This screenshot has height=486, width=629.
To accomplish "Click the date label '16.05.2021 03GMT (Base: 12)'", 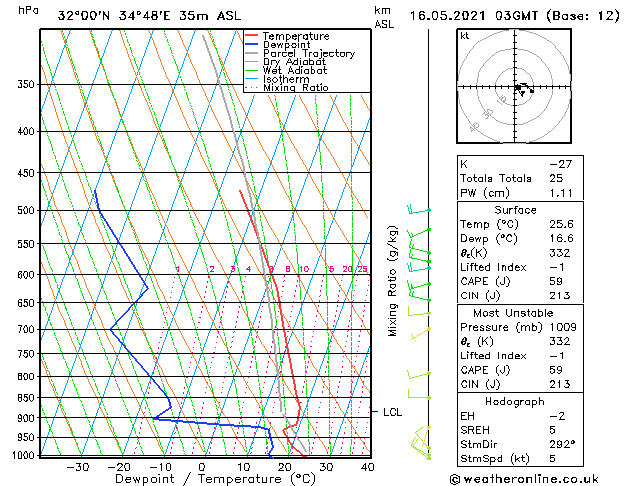I will 514,16.
